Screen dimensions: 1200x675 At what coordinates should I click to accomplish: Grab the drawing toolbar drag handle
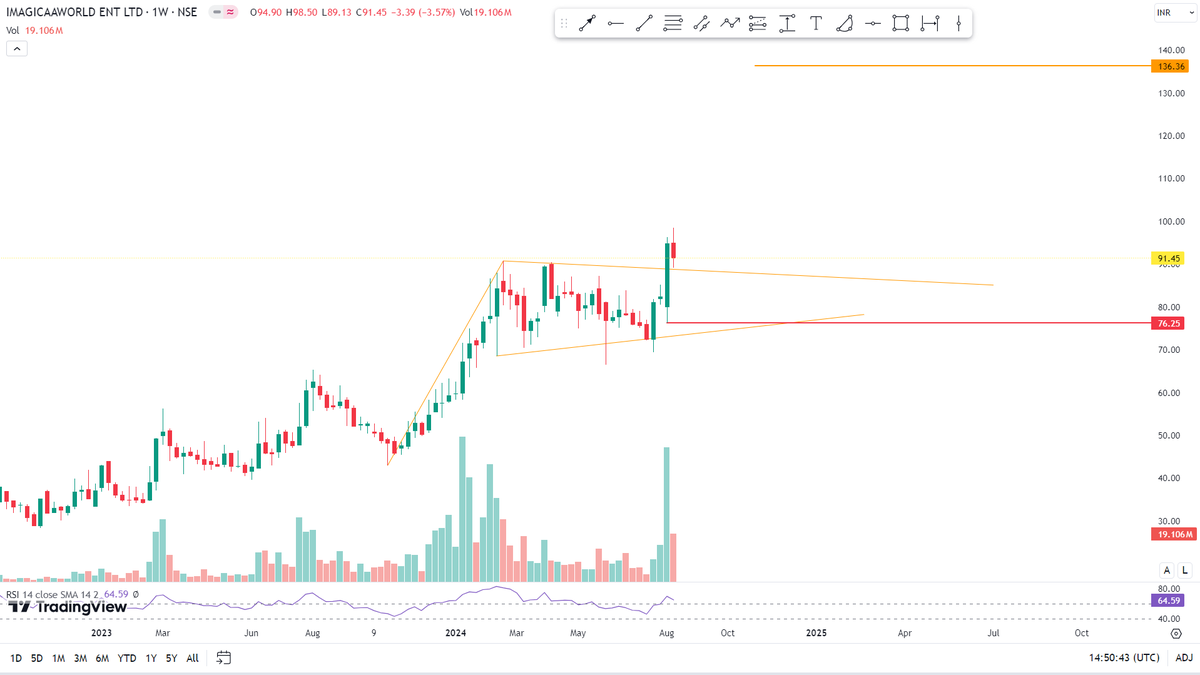(x=565, y=23)
